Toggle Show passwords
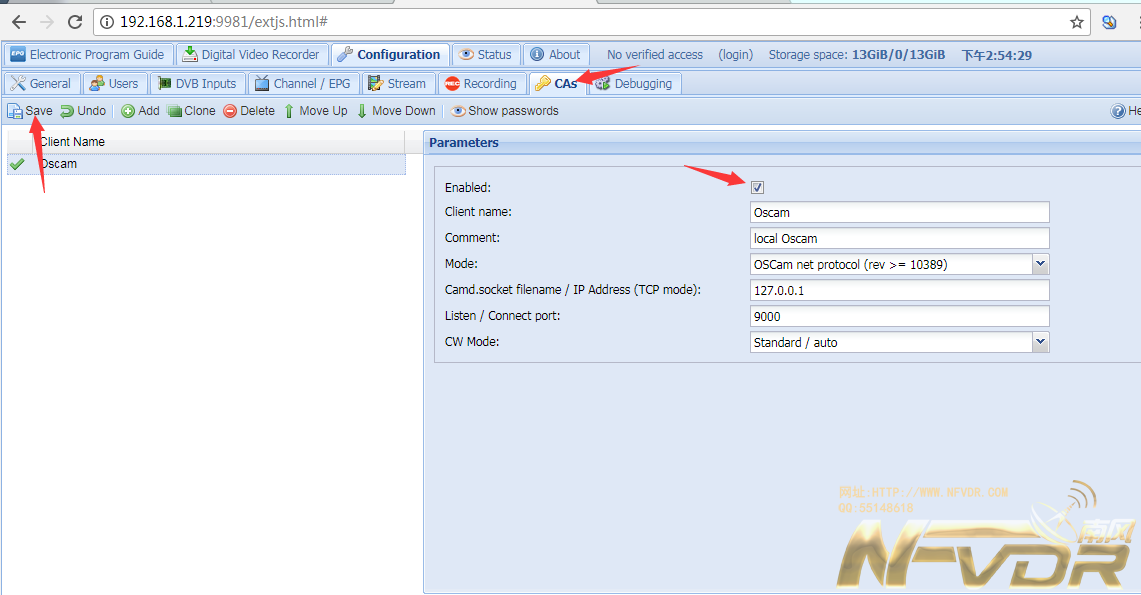Screen dimensions: 1141x595 (505, 111)
